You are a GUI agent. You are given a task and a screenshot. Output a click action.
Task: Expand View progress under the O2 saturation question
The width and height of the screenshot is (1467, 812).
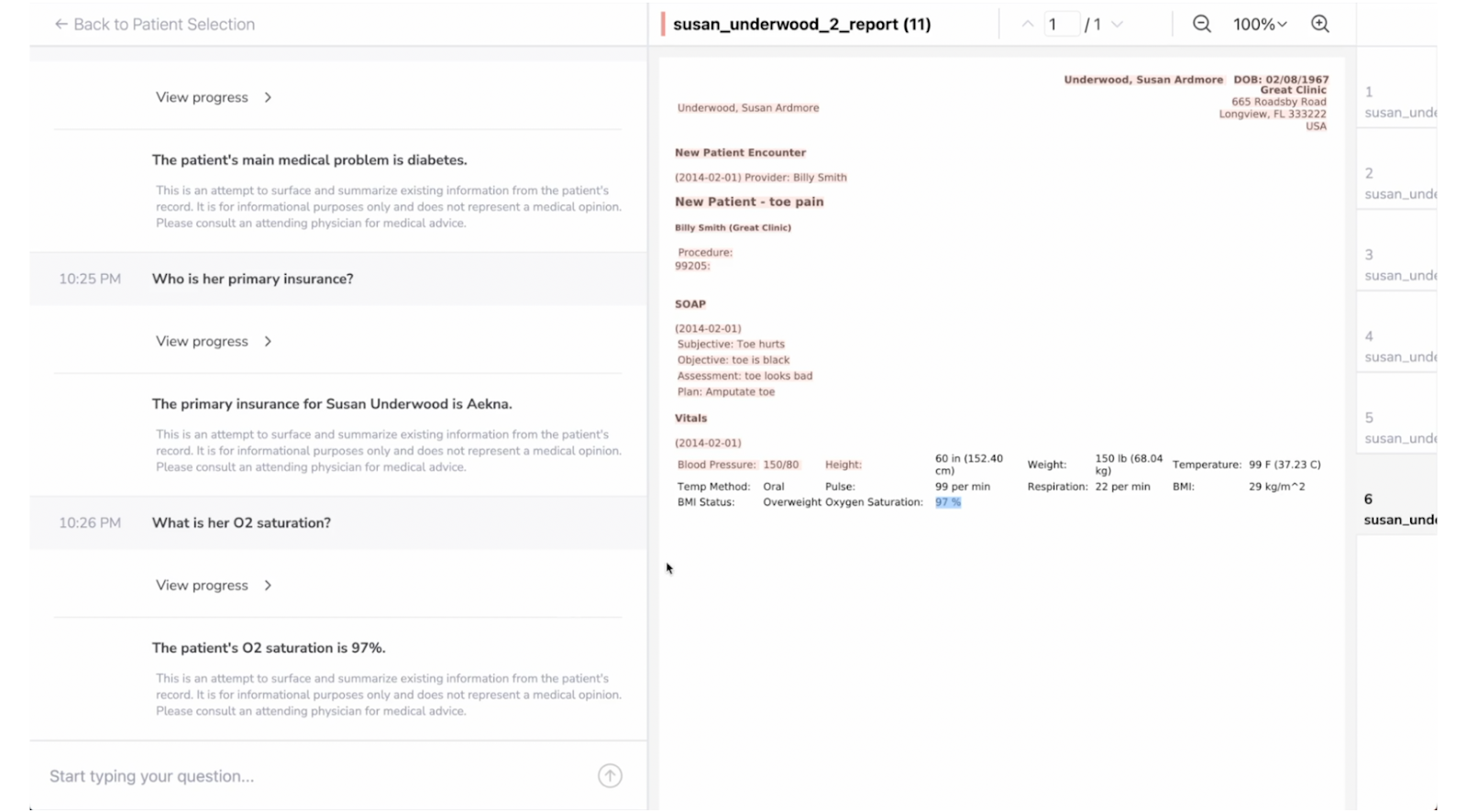tap(214, 585)
